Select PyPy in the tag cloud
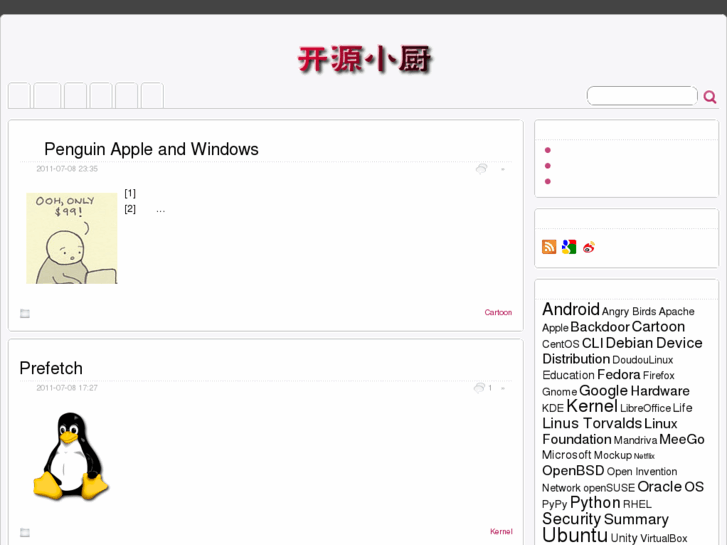The width and height of the screenshot is (727, 545). tap(555, 504)
